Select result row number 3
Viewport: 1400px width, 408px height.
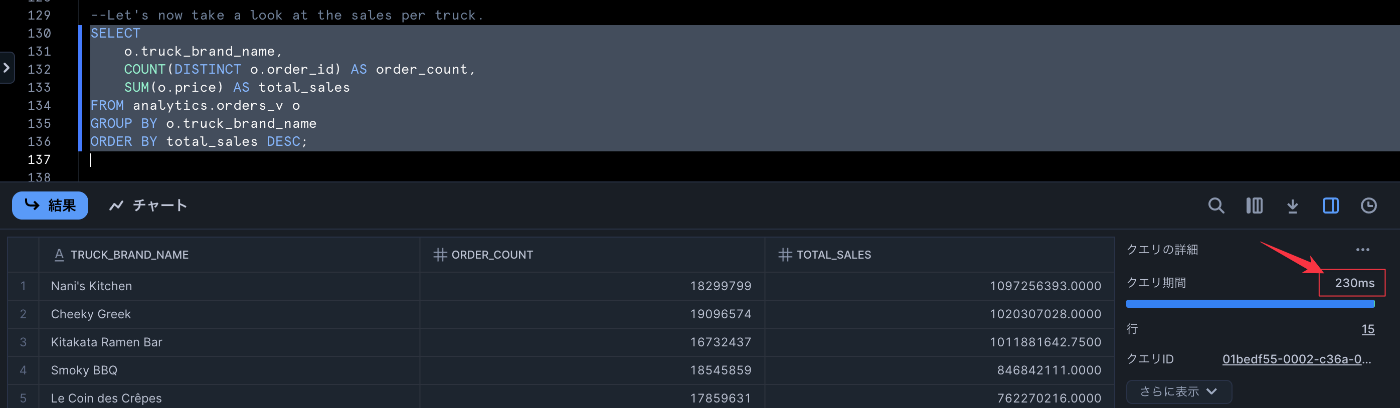(x=22, y=342)
